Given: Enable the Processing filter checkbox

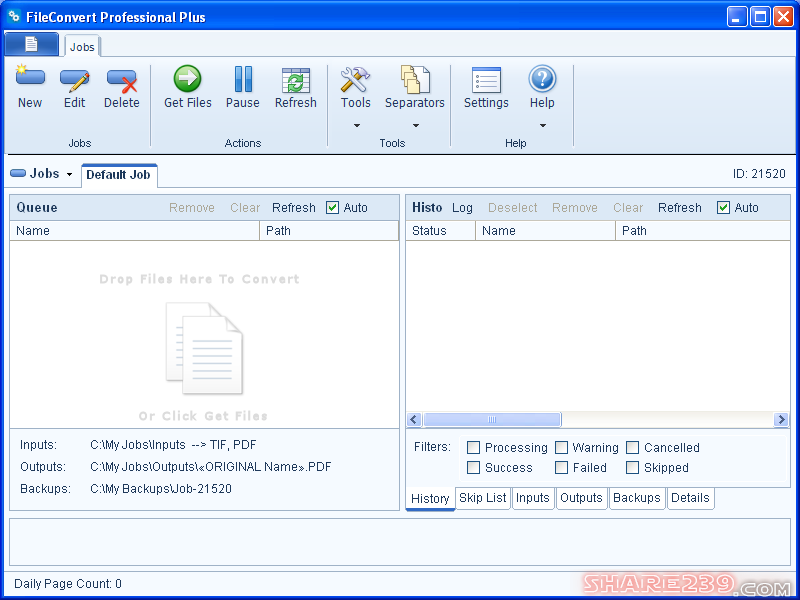Looking at the screenshot, I should click(x=473, y=447).
